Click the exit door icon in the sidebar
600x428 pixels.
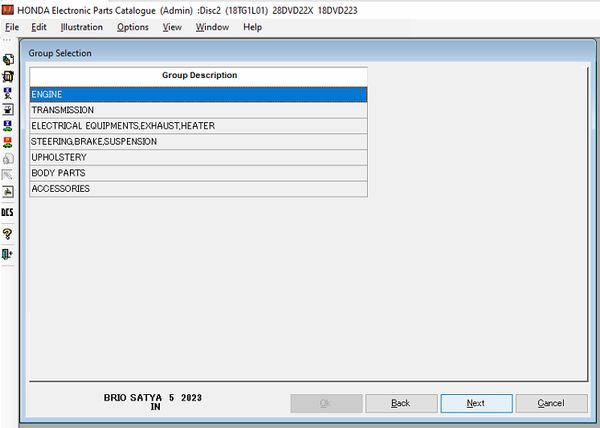pyautogui.click(x=8, y=254)
